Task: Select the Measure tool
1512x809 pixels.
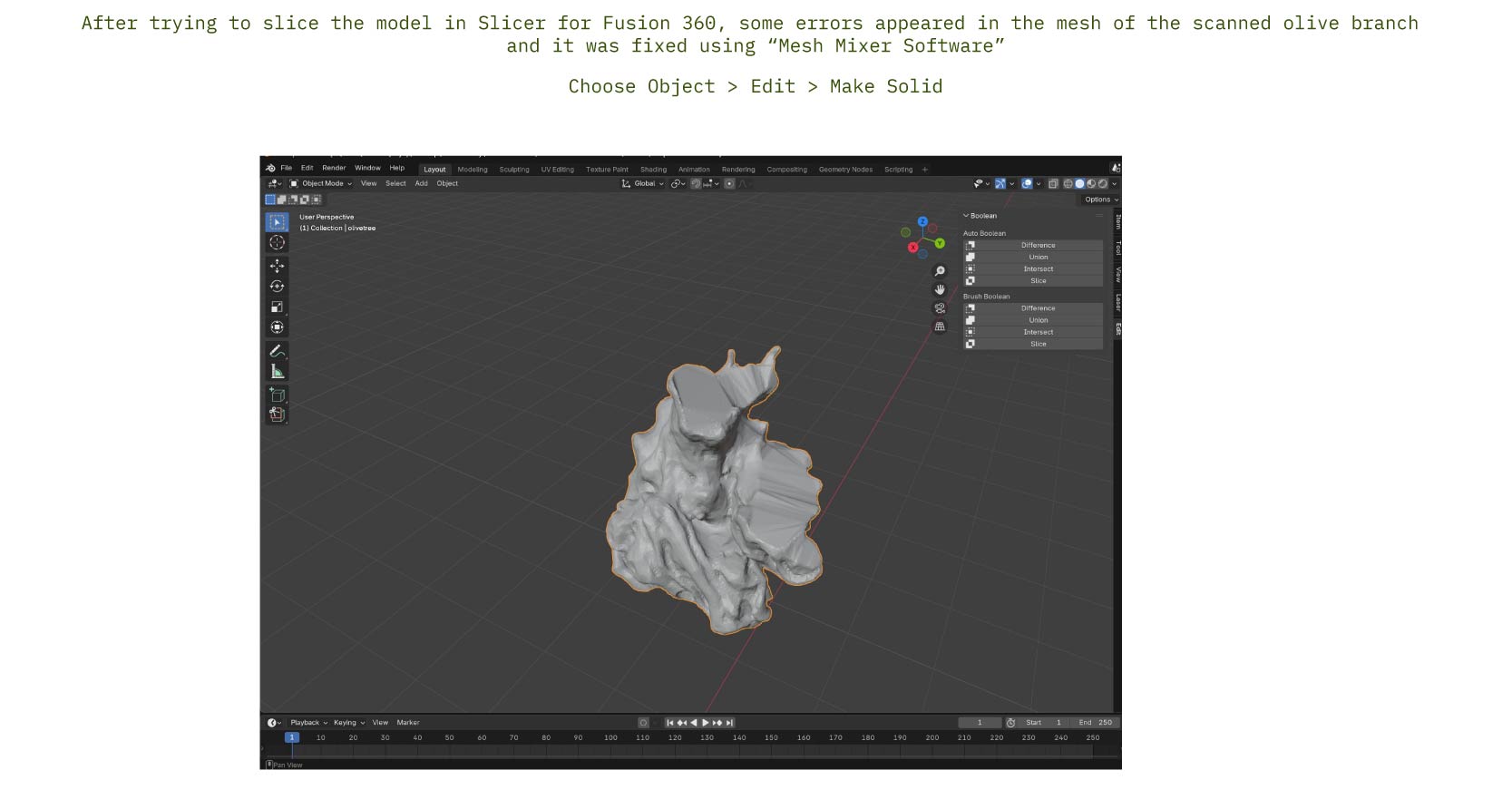Action: (277, 371)
